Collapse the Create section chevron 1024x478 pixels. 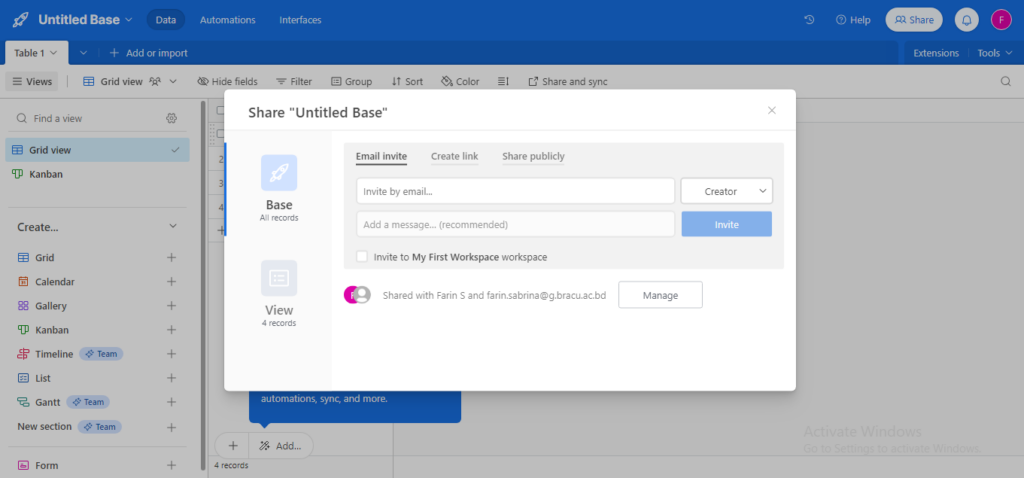172,227
